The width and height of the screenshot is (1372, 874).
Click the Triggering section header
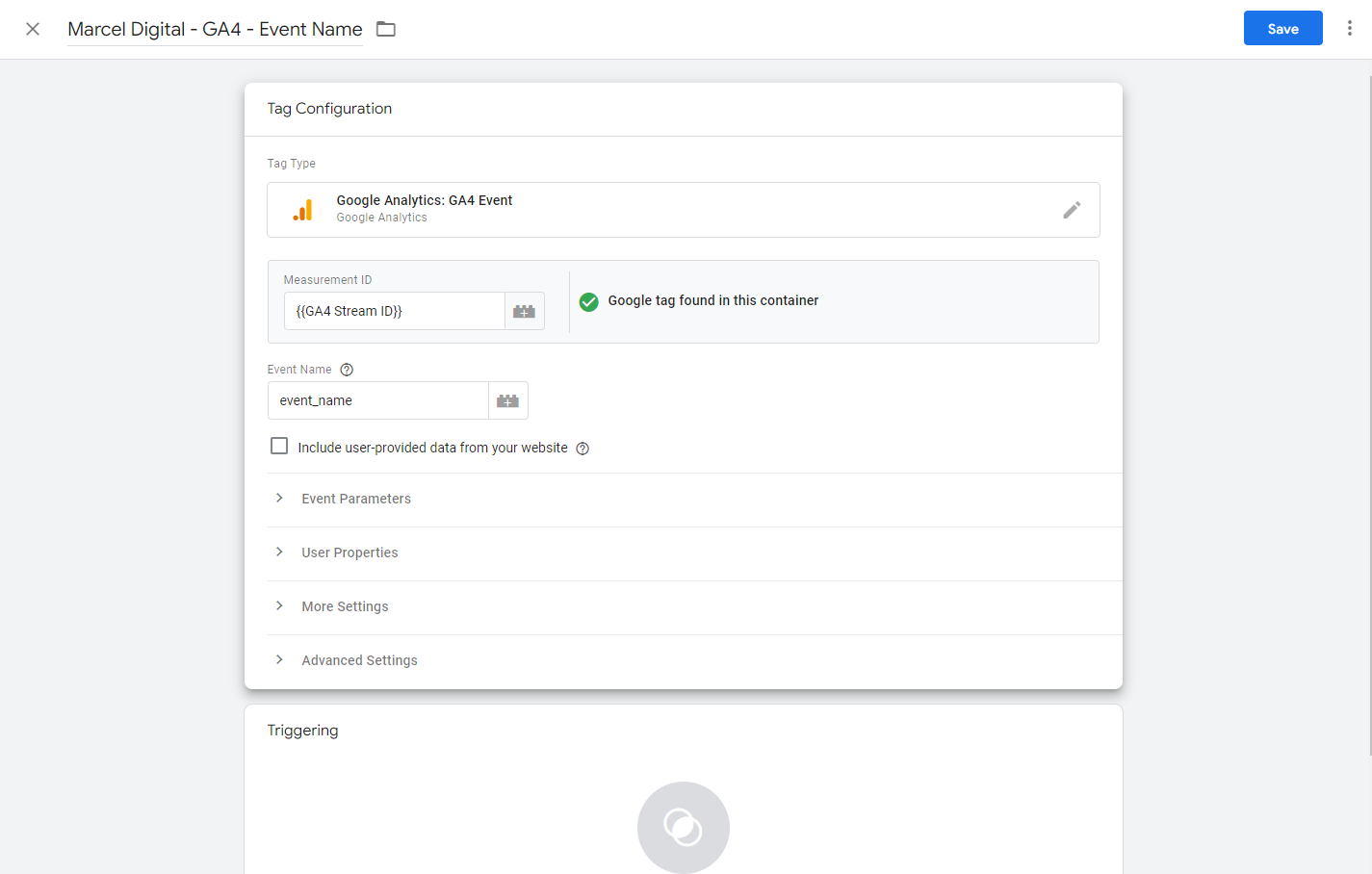coord(302,731)
